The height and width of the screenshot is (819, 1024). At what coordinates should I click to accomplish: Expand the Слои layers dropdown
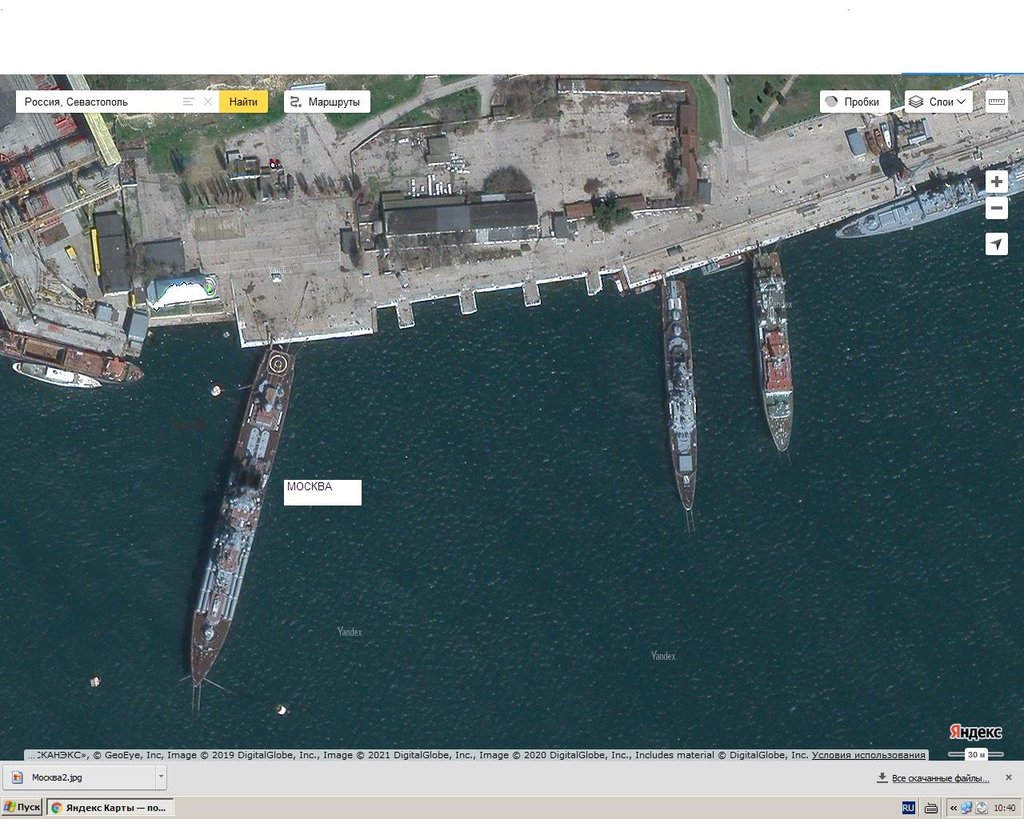[938, 102]
